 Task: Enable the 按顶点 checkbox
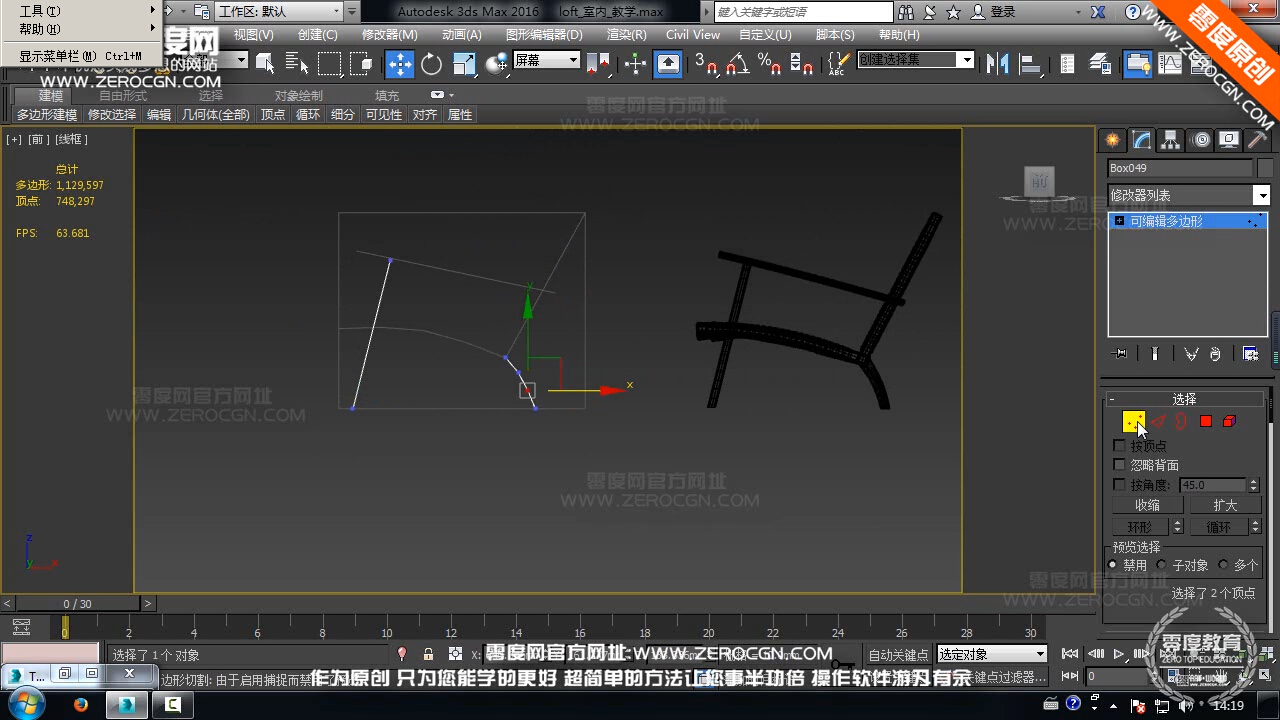pyautogui.click(x=1119, y=445)
